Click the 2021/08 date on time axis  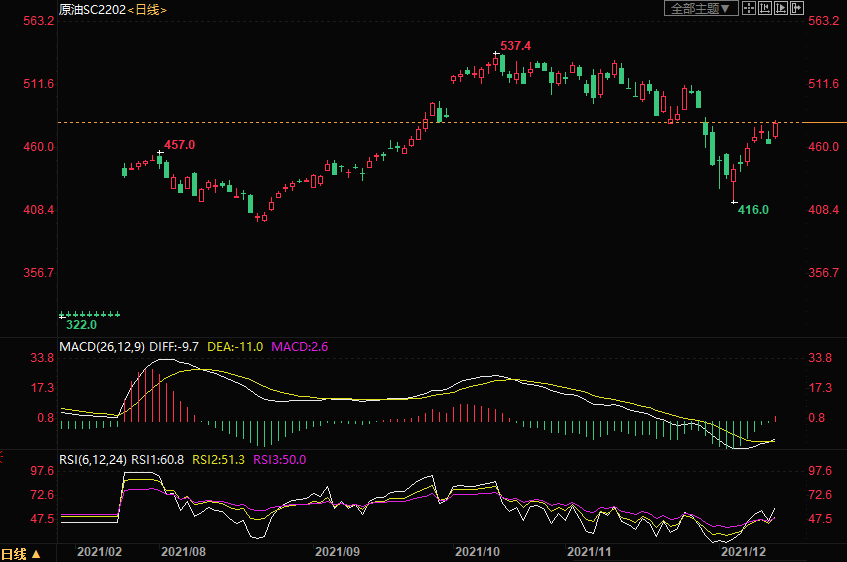(183, 551)
